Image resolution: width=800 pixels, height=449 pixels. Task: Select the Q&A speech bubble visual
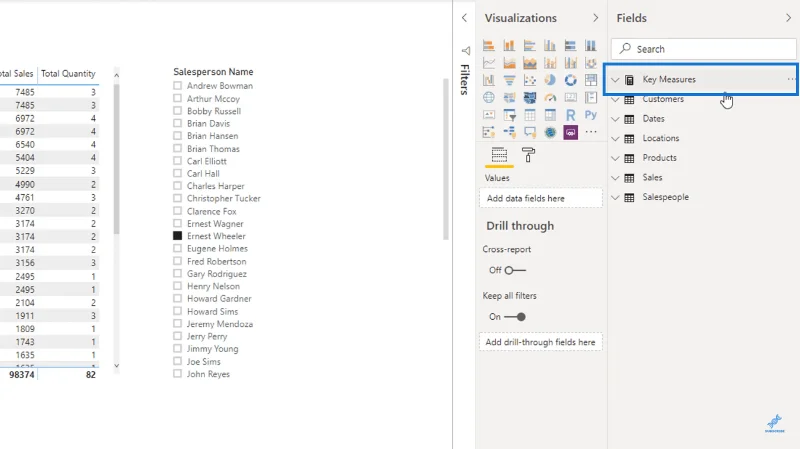point(530,133)
